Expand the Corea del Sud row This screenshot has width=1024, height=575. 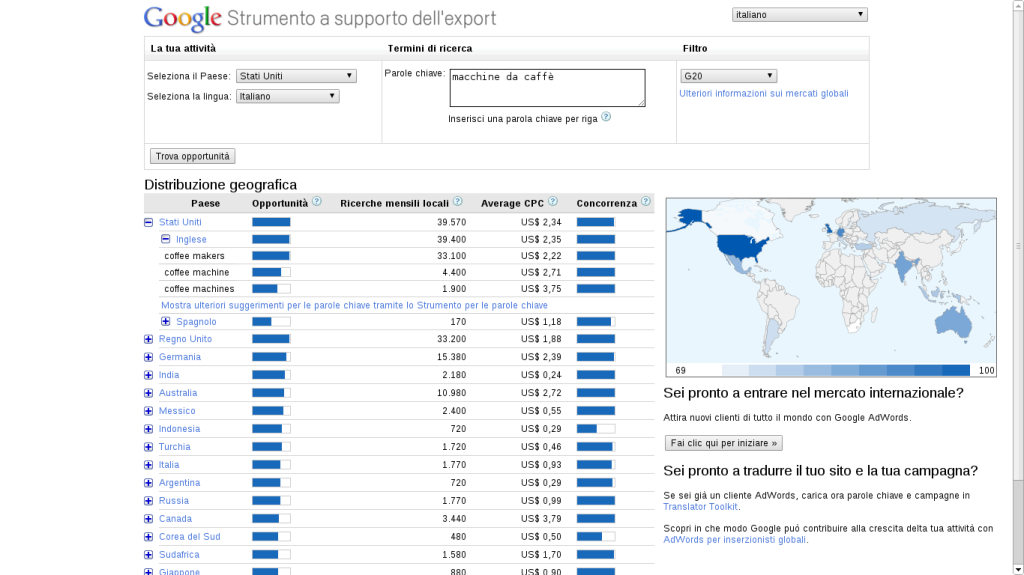148,537
